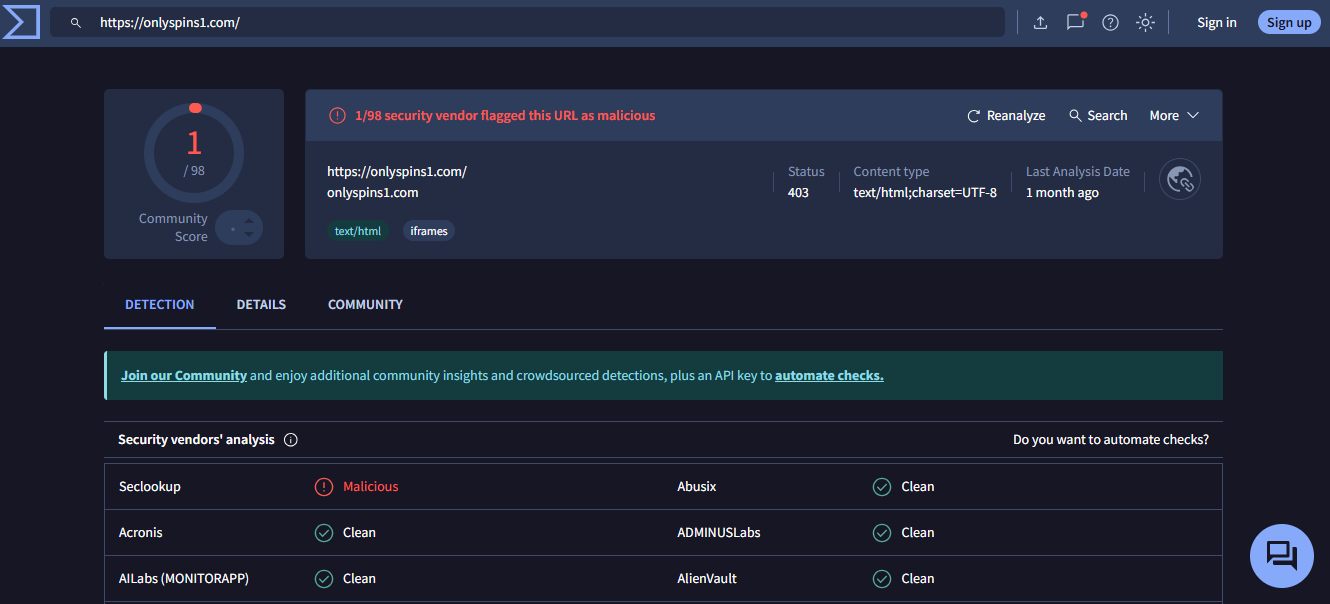
Task: Click the upload file icon
Action: tap(1040, 23)
